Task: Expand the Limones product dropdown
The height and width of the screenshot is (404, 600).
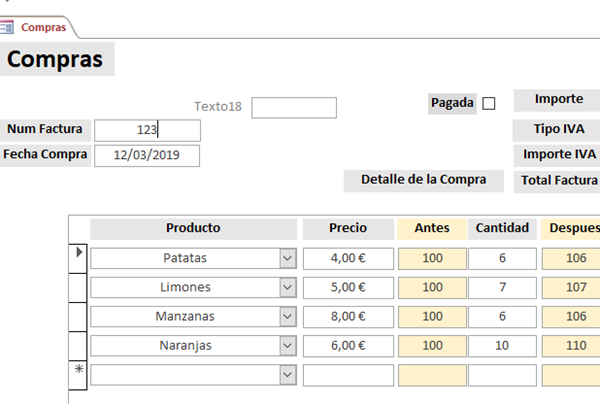Action: [288, 287]
